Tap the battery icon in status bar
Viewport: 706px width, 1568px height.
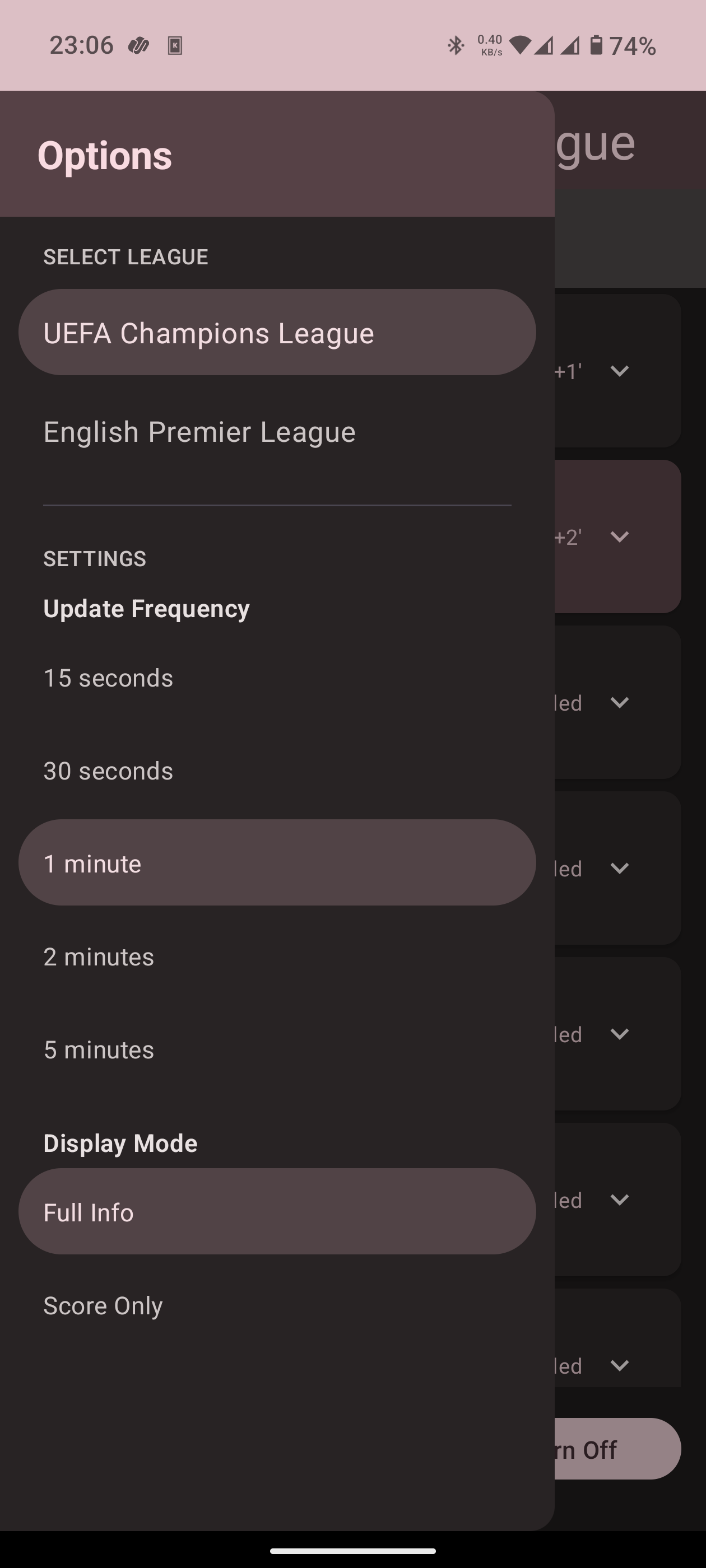596,46
